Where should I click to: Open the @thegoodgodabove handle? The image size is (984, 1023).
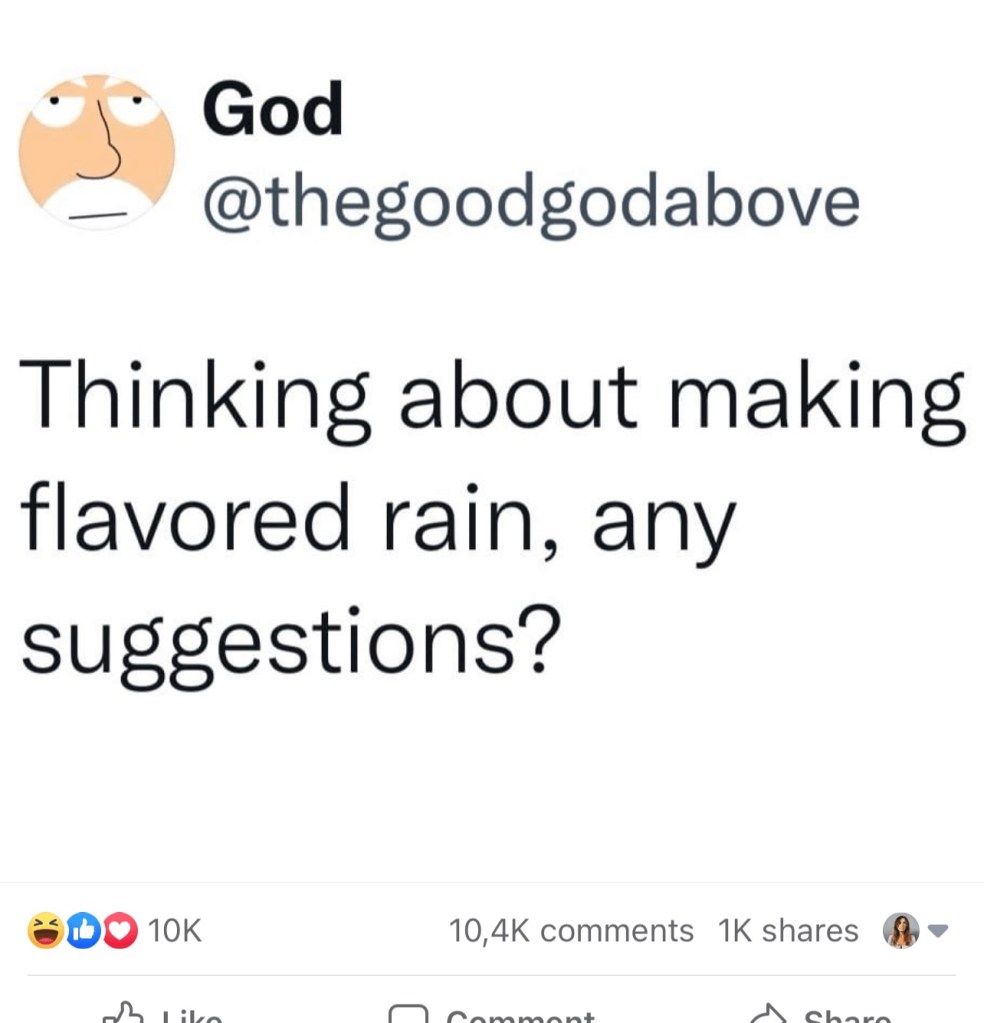[530, 202]
